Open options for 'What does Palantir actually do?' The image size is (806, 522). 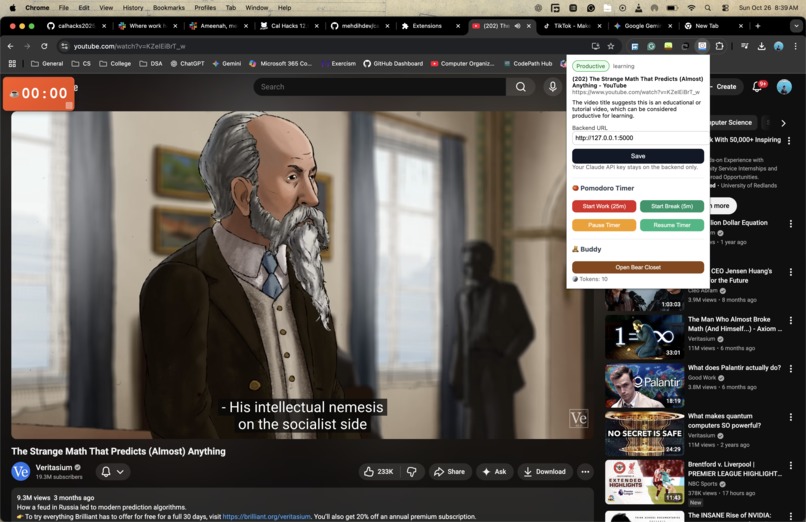791,368
